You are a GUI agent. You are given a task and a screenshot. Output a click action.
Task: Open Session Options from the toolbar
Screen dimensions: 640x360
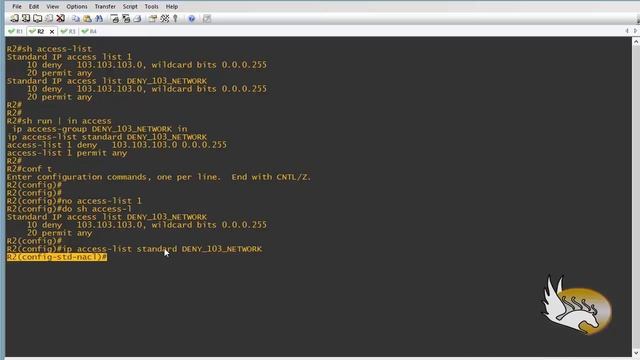[x=153, y=18]
